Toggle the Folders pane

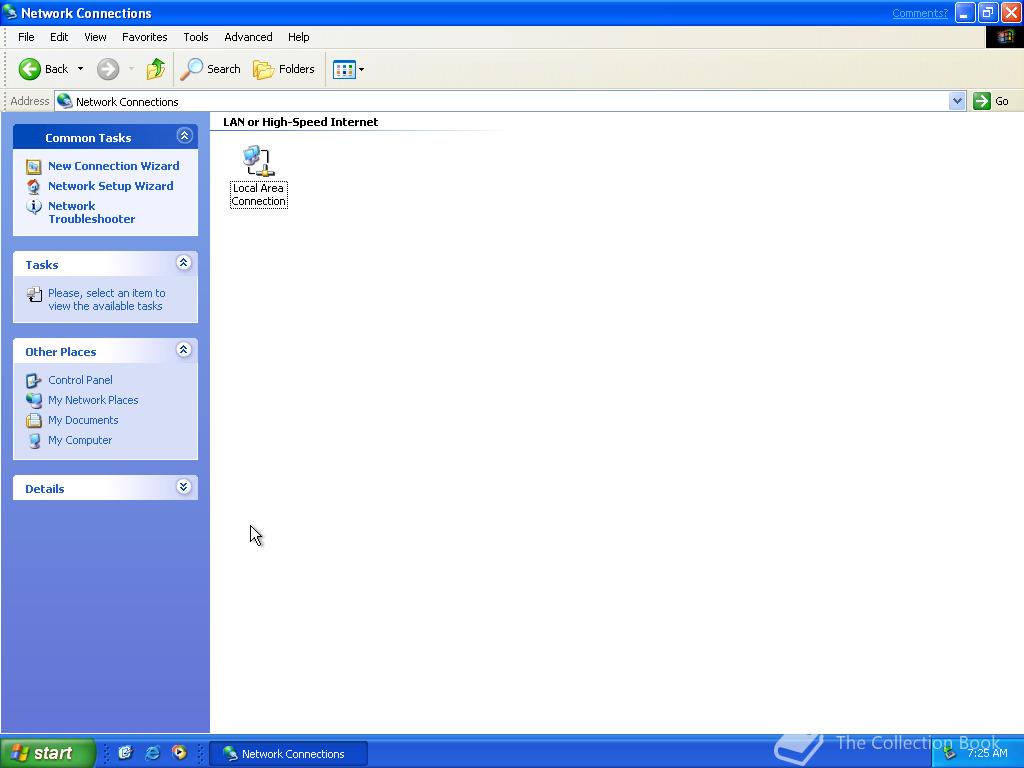(x=283, y=69)
